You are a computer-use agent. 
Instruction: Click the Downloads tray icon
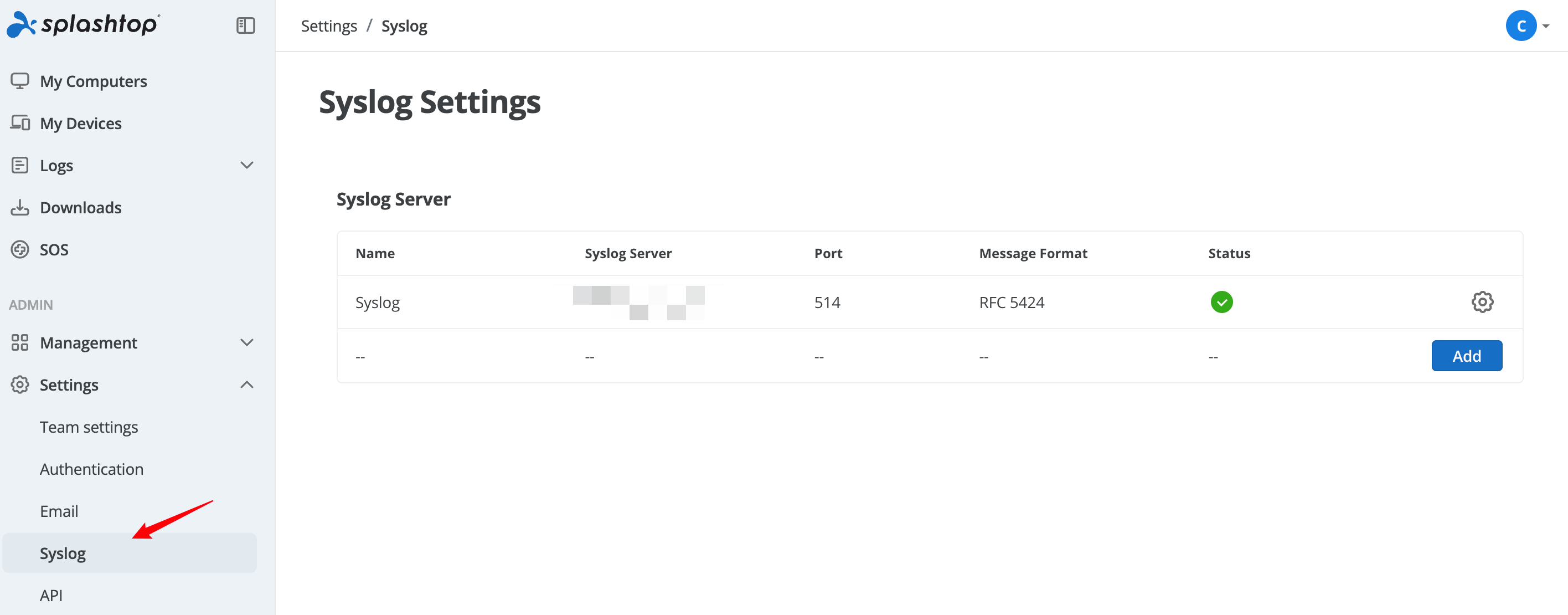pos(19,208)
